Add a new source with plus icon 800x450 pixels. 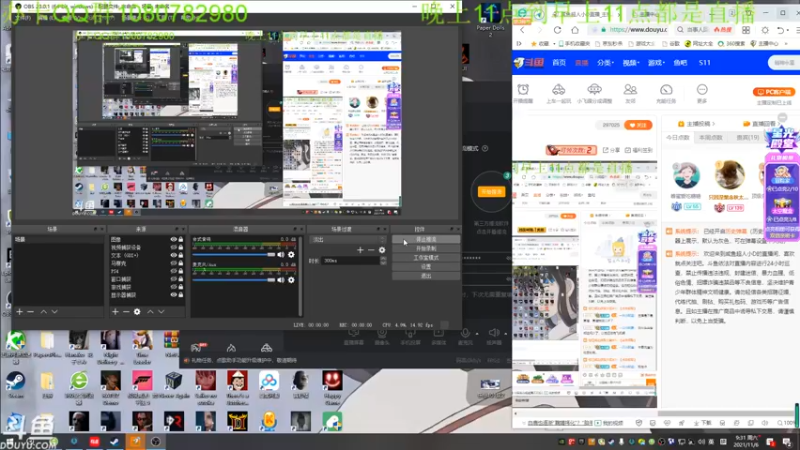[115, 312]
